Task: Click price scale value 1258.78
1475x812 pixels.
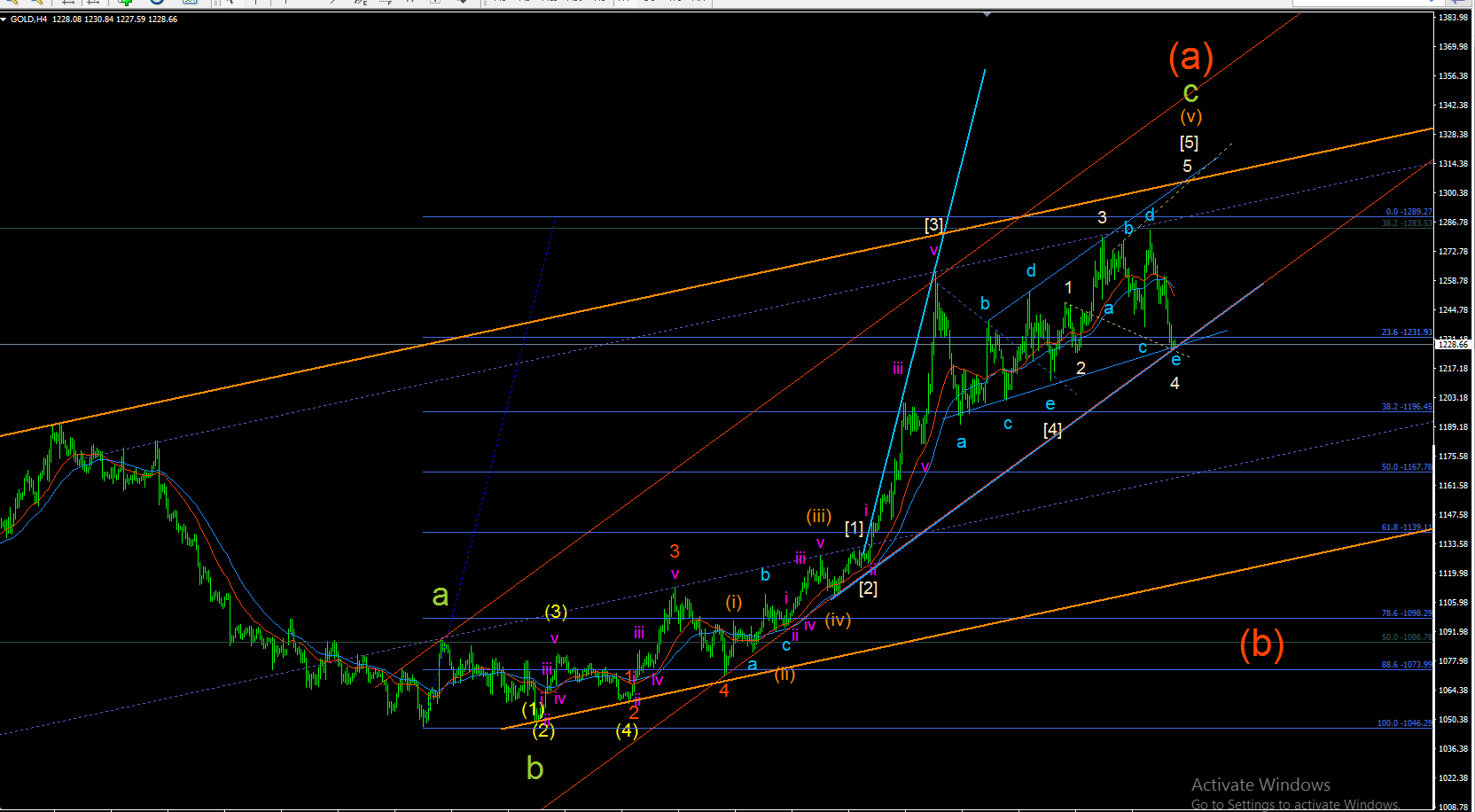Action: coord(1454,281)
